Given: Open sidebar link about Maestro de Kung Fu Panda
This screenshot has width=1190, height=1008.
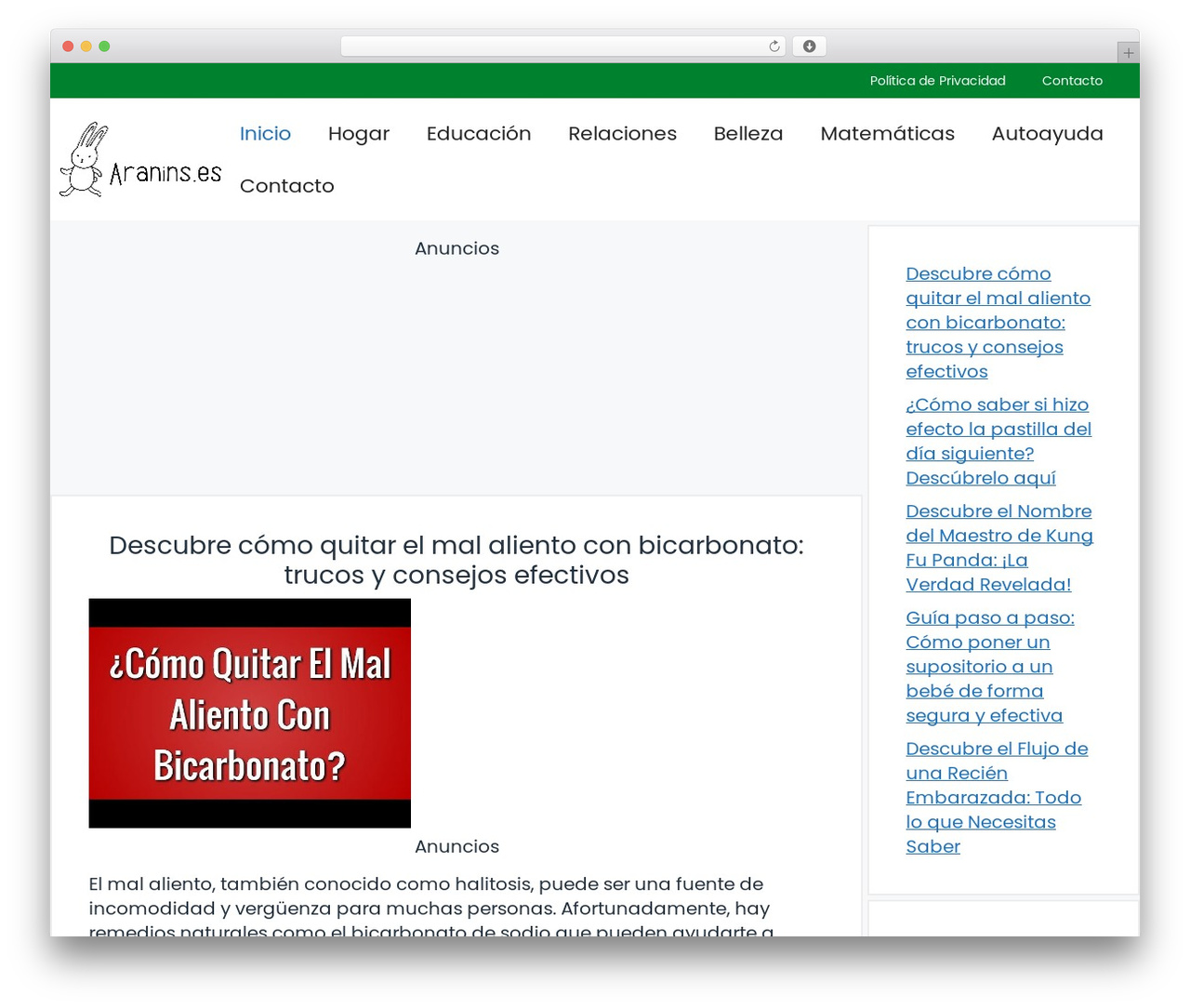Looking at the screenshot, I should click(x=999, y=548).
